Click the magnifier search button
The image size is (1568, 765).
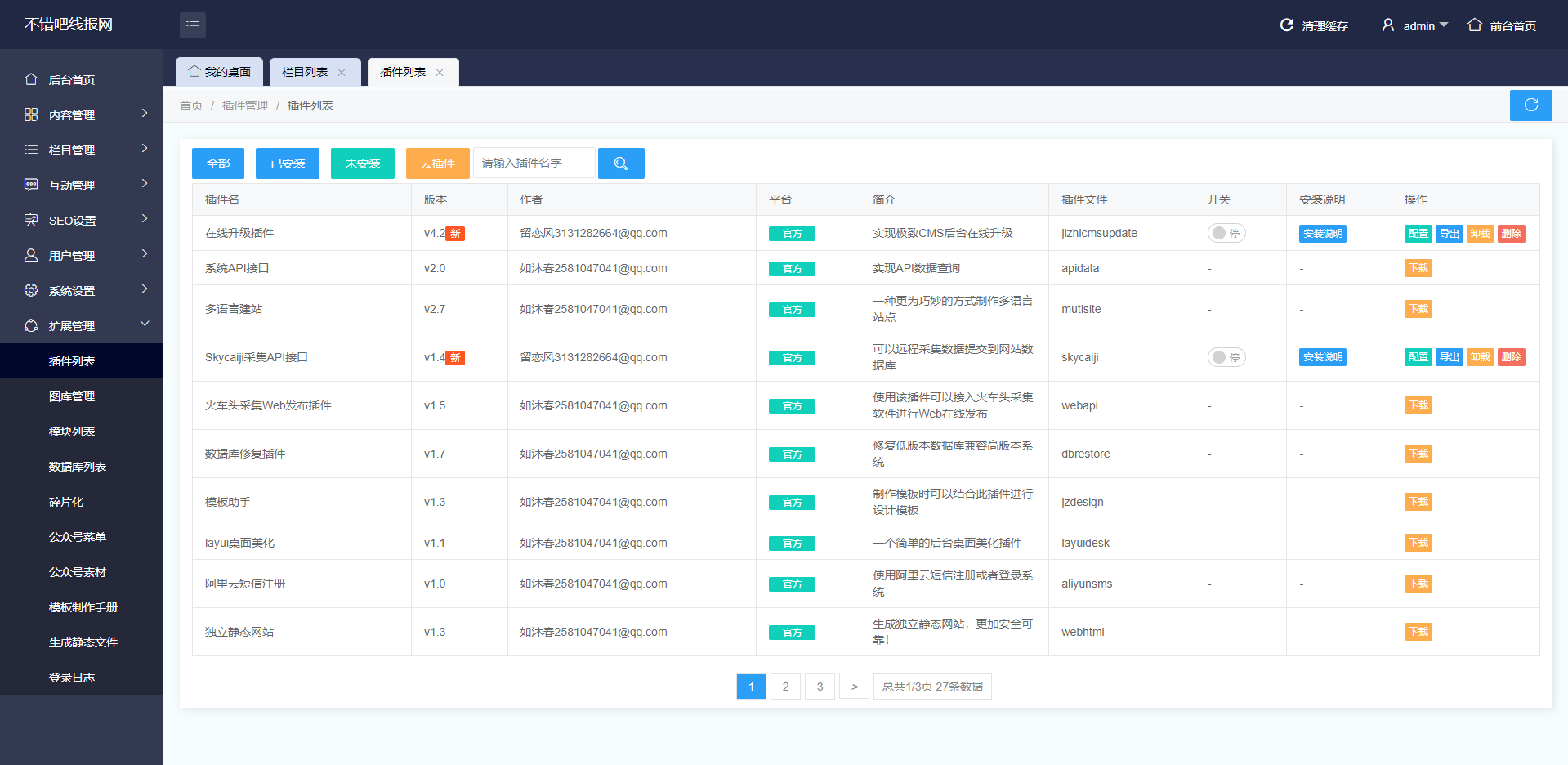pyautogui.click(x=621, y=163)
